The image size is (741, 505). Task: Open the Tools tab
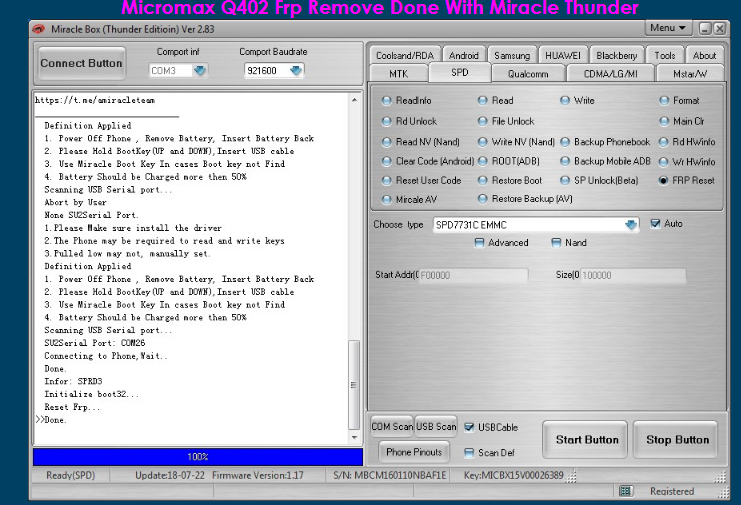[x=665, y=55]
